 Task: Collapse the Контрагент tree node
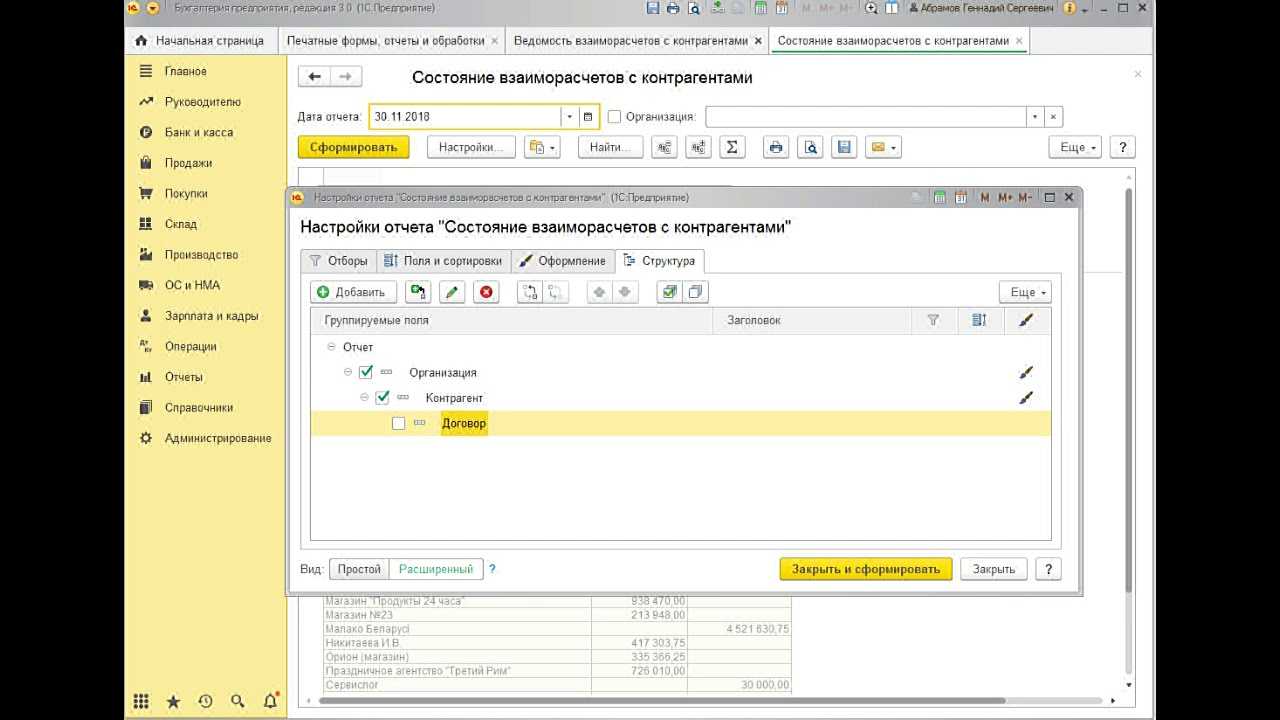pyautogui.click(x=365, y=398)
